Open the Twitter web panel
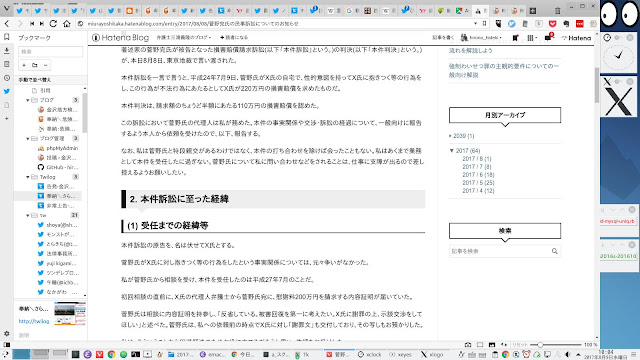The width and height of the screenshot is (640, 360). click(7, 91)
